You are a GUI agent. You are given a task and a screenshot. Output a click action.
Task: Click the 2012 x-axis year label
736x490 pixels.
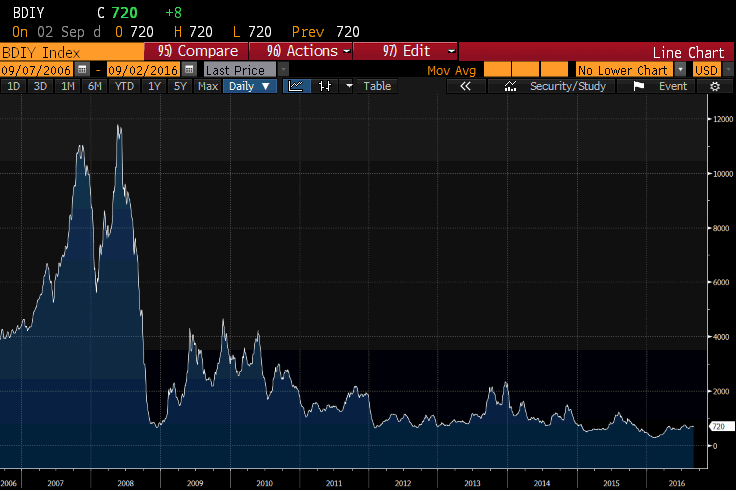click(x=403, y=483)
